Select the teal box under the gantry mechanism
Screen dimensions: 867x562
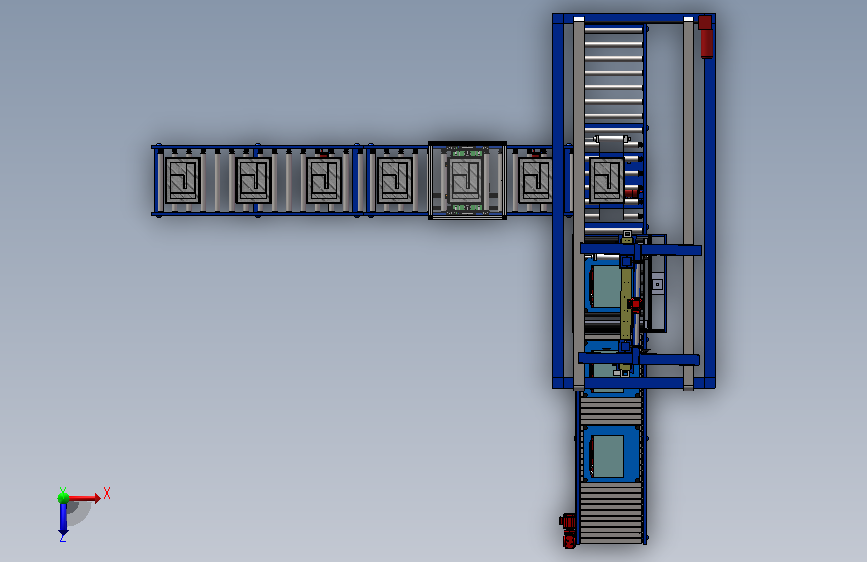coord(605,287)
